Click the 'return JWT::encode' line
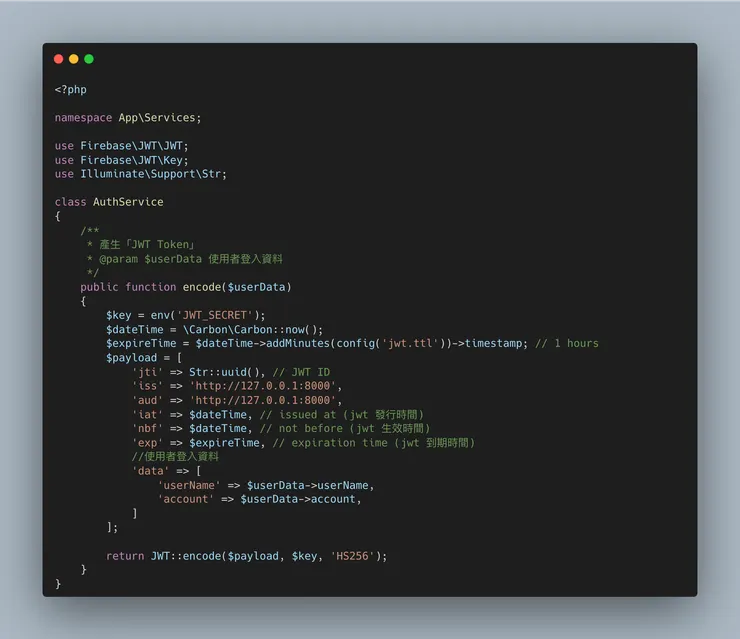 (246, 556)
